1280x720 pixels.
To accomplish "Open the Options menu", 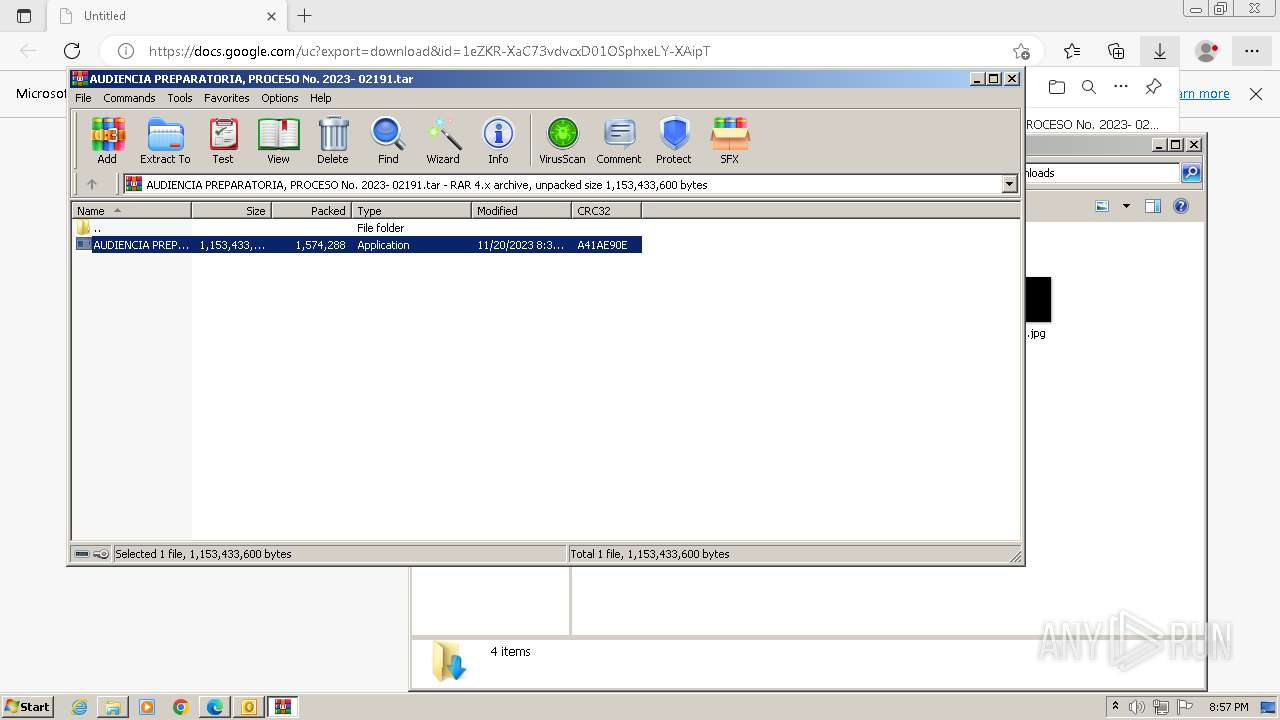I will [x=280, y=98].
